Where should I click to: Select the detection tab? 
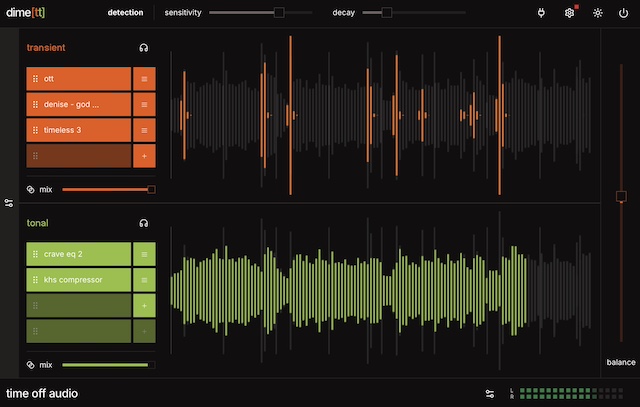click(125, 13)
